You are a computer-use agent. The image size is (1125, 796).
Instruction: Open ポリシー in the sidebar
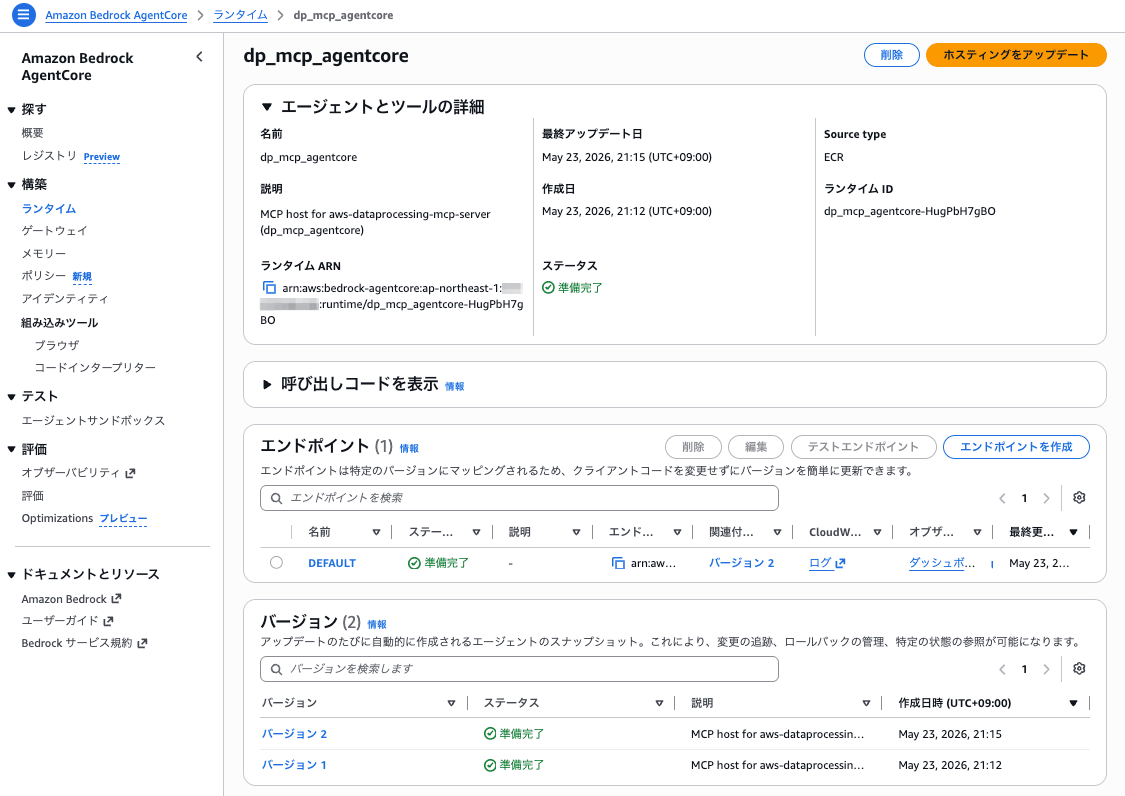coord(44,276)
